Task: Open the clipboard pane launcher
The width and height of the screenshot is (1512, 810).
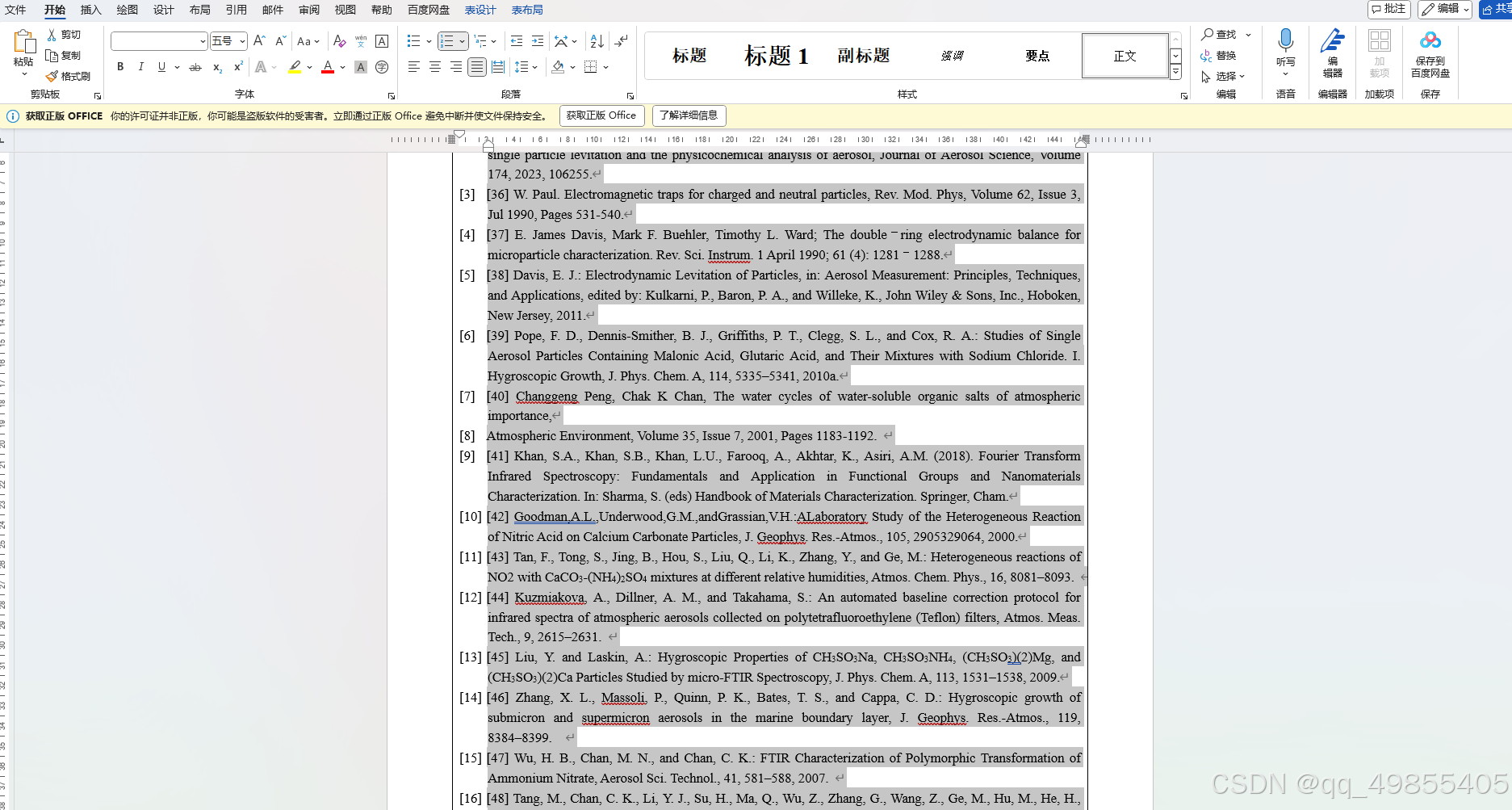Action: pos(98,95)
